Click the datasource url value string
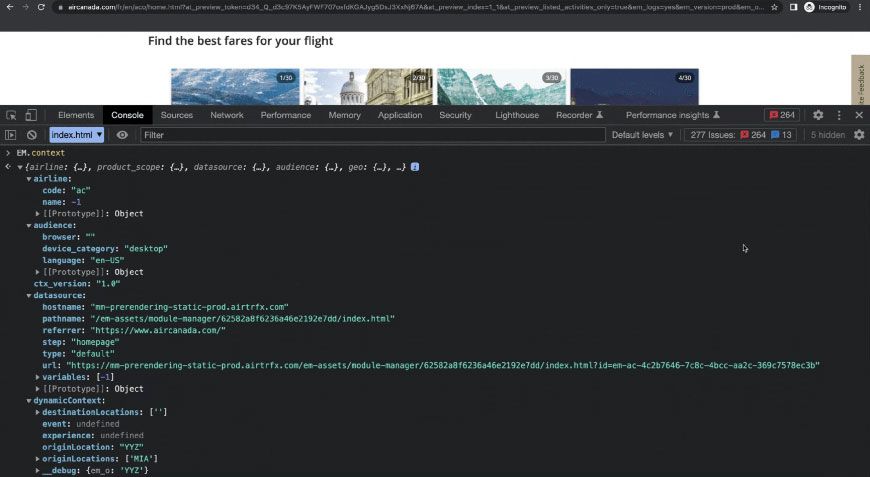This screenshot has width=870, height=477. click(x=443, y=365)
